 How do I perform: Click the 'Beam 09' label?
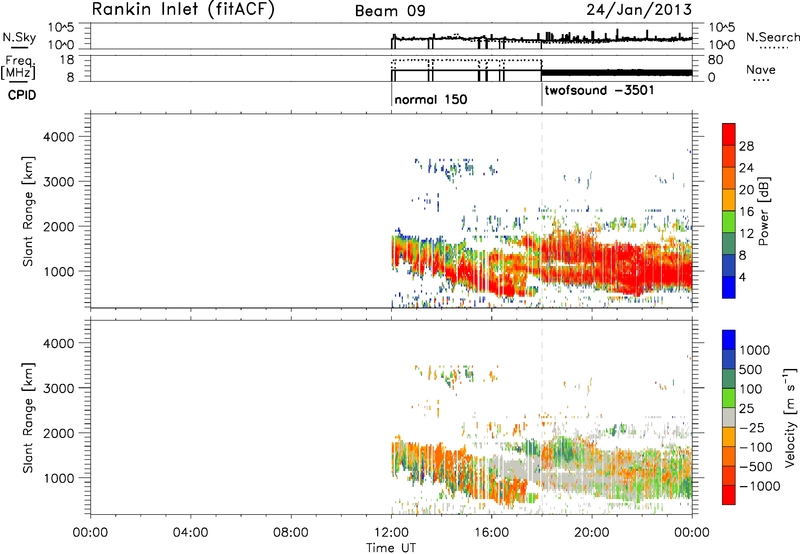(390, 11)
